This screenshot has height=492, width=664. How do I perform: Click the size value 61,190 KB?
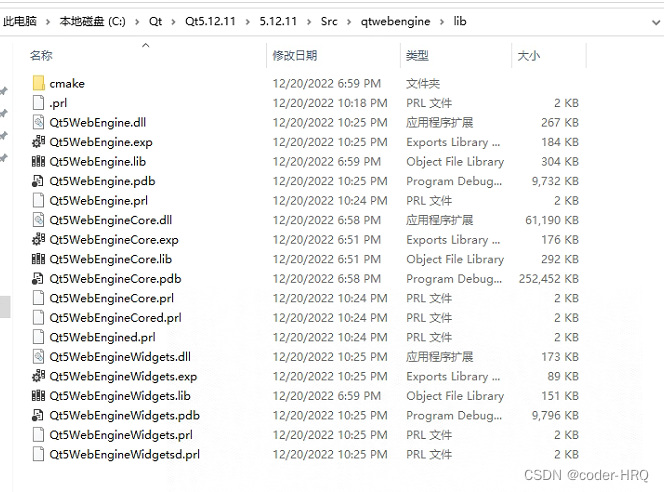coord(552,220)
